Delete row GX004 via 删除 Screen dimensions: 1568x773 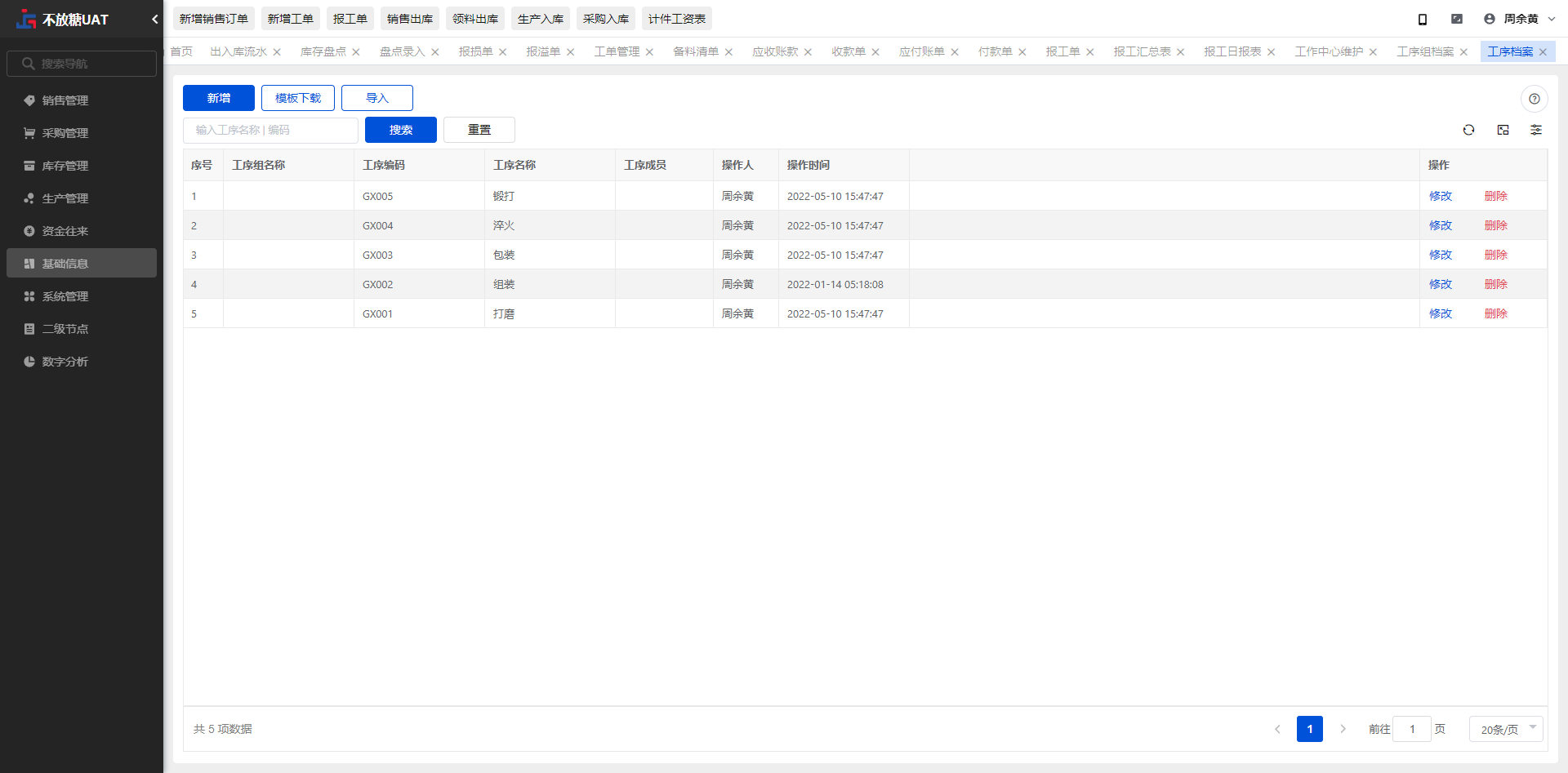pos(1496,225)
